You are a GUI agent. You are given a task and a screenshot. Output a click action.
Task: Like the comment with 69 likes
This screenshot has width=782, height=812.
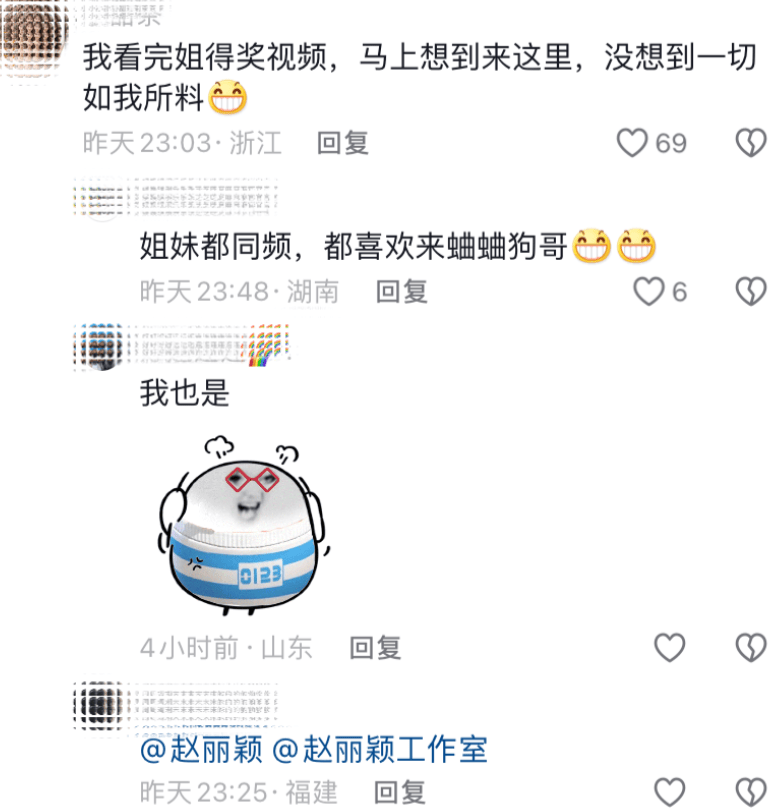(x=632, y=143)
